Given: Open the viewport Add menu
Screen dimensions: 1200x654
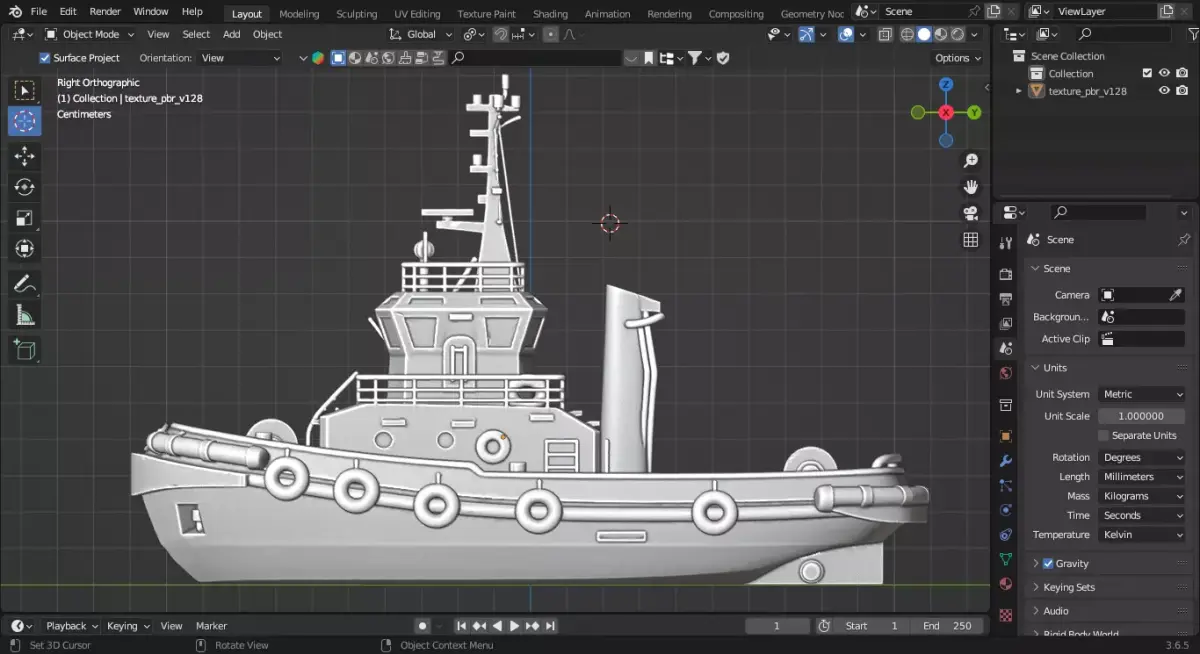Looking at the screenshot, I should click(x=231, y=34).
